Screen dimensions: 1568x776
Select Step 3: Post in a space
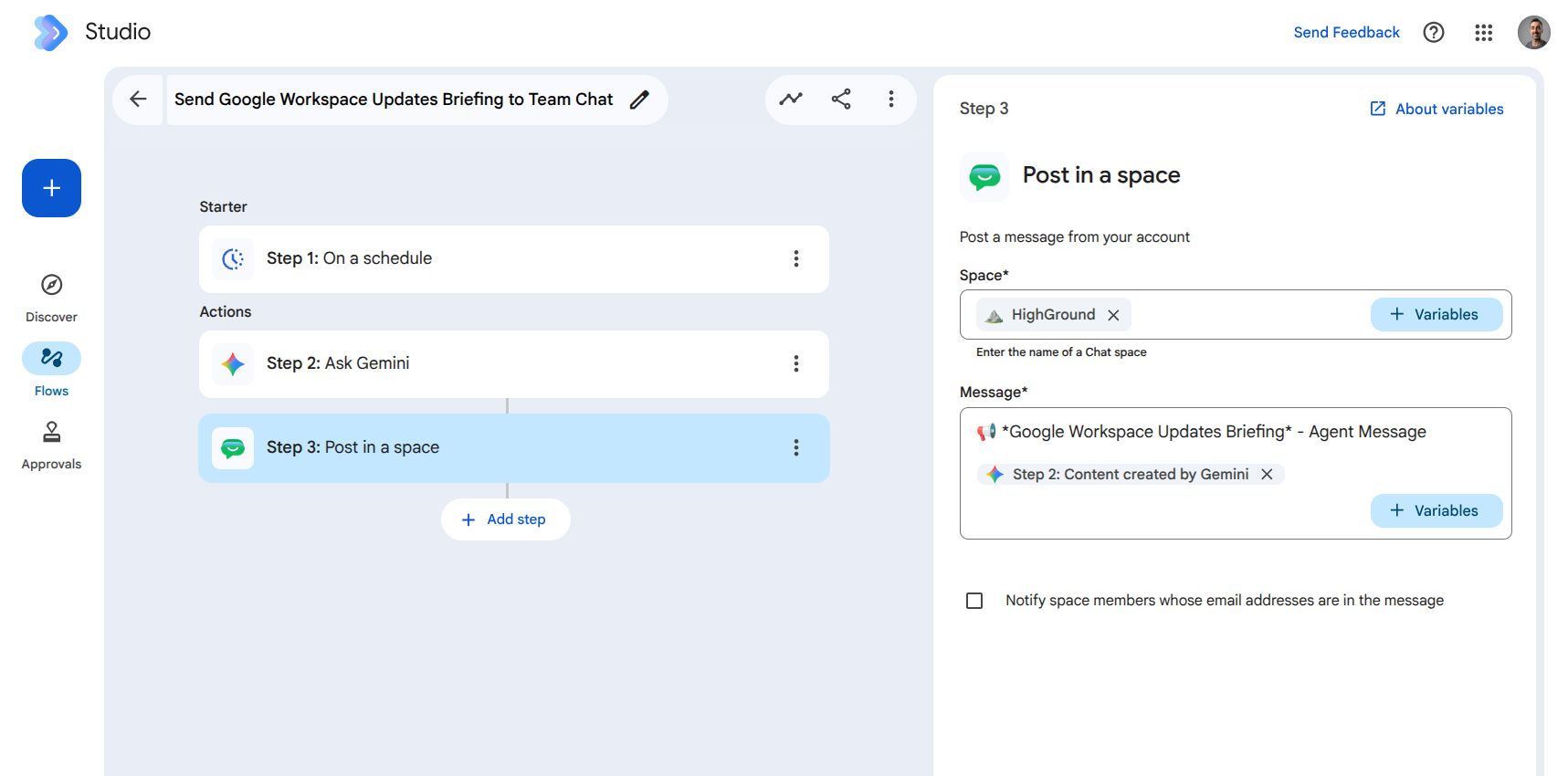click(514, 448)
